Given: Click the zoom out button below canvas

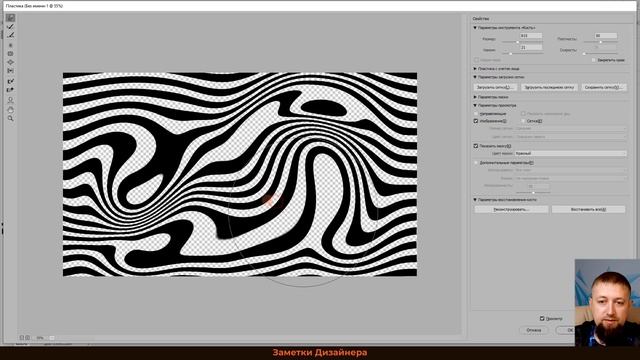Looking at the screenshot, I should coord(22,338).
